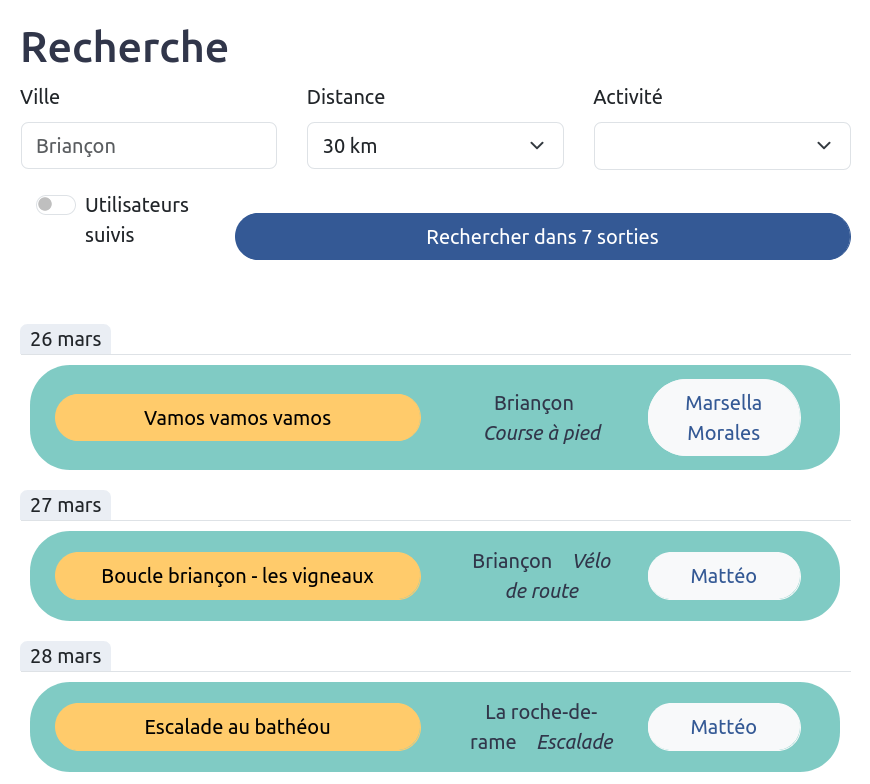Screen dimensions: 870x784
Task: Open Mattéo's profile on the 28 mars outing
Action: click(x=723, y=727)
